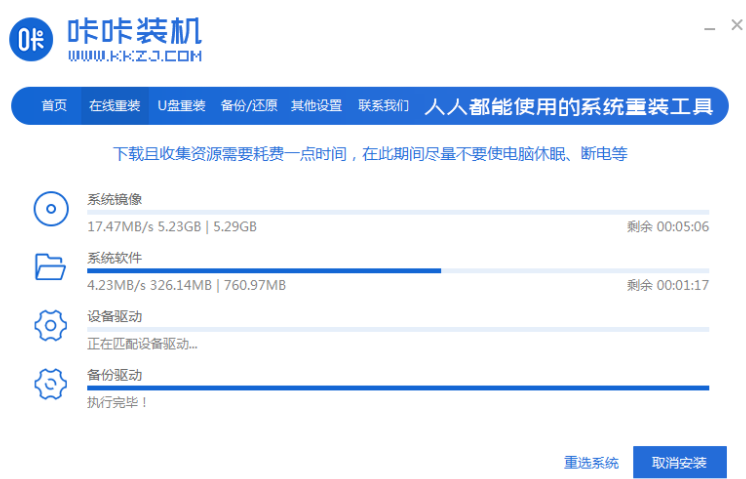Screen dimensions: 746x479
Task: Click the 系统软件 folder icon
Action: pos(50,266)
